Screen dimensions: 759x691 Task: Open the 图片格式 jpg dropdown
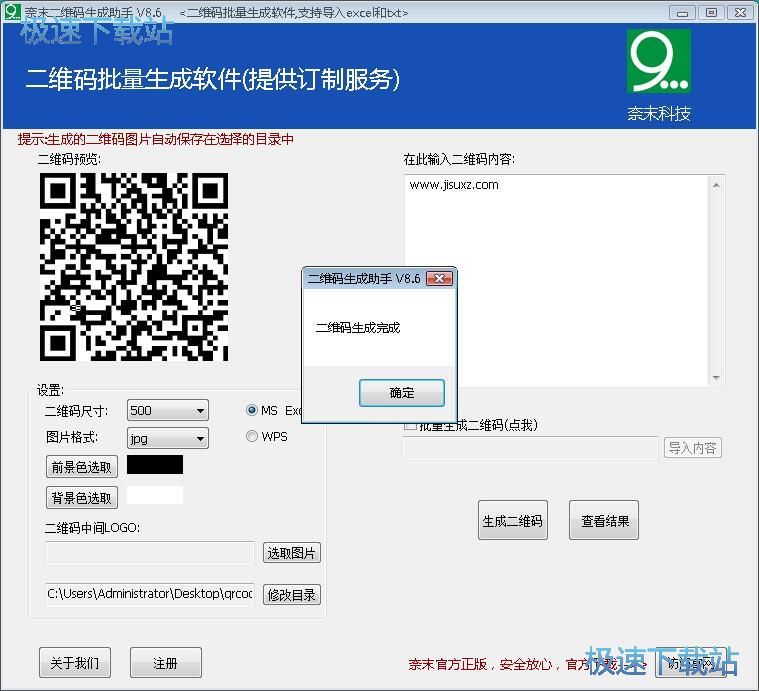click(x=167, y=438)
